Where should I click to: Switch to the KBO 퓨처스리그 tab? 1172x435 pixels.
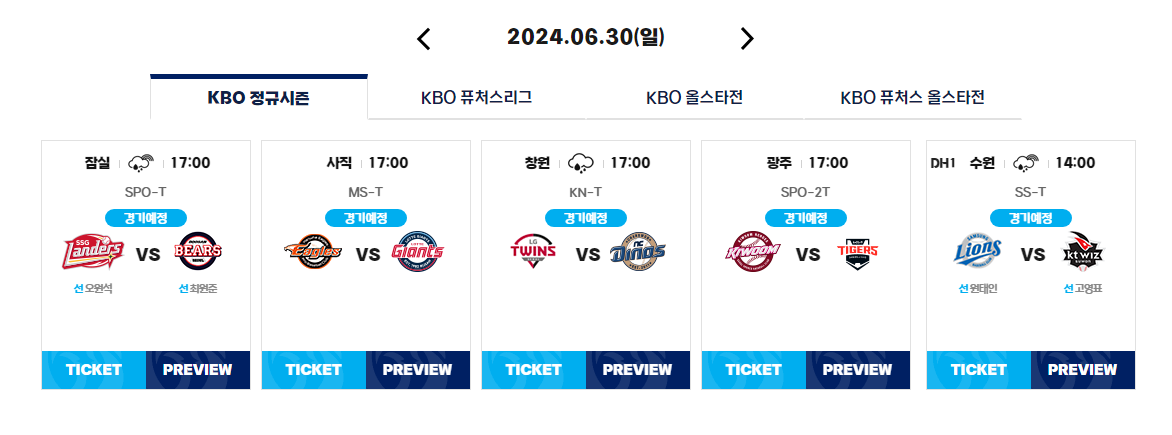[x=477, y=97]
